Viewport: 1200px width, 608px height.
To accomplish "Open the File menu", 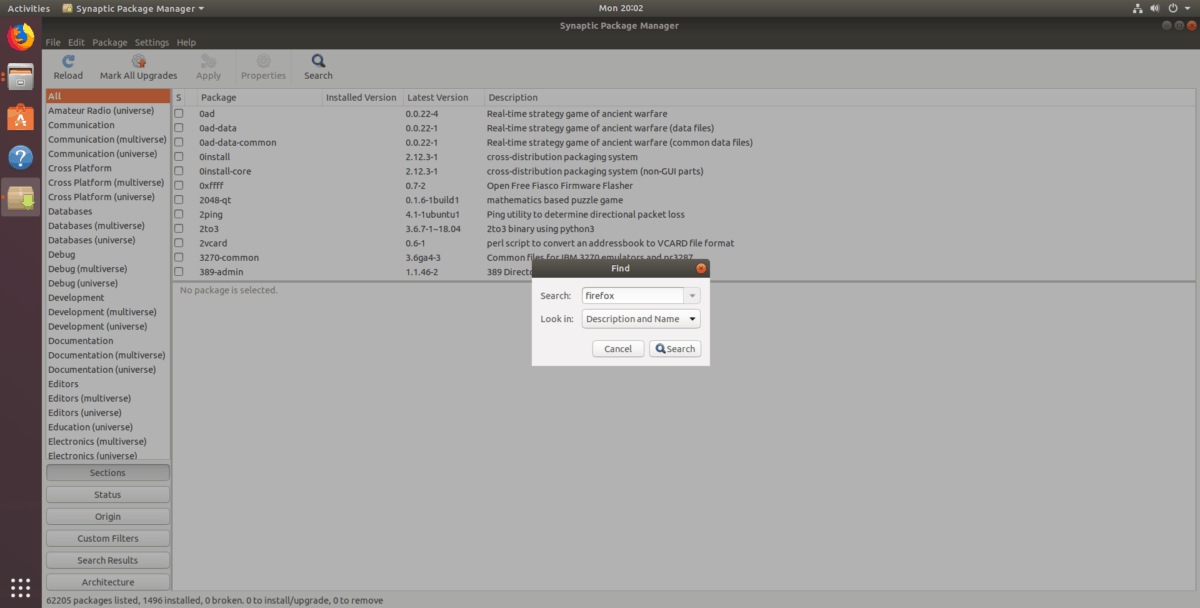I will (x=53, y=43).
